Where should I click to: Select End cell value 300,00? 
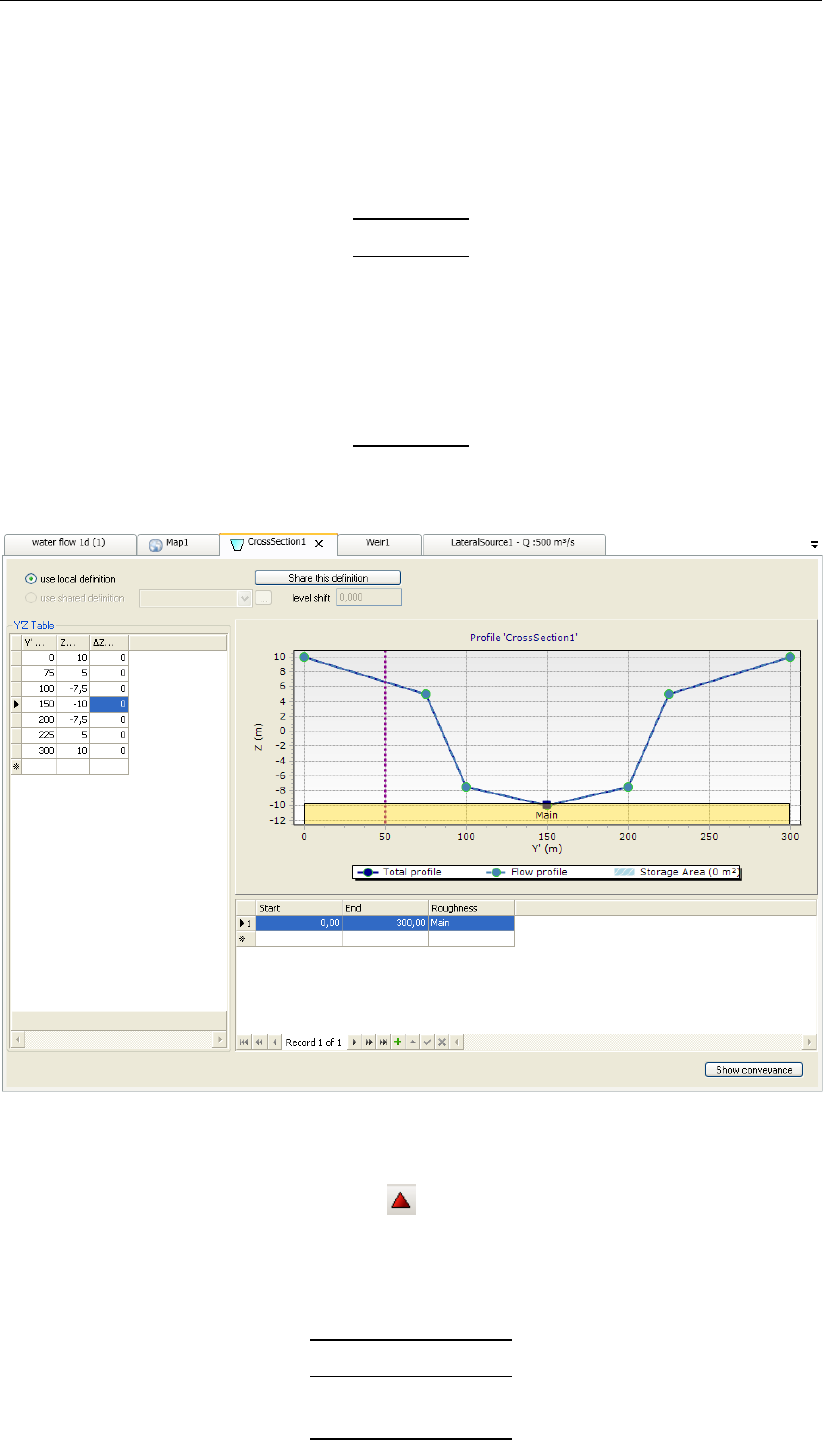point(385,924)
